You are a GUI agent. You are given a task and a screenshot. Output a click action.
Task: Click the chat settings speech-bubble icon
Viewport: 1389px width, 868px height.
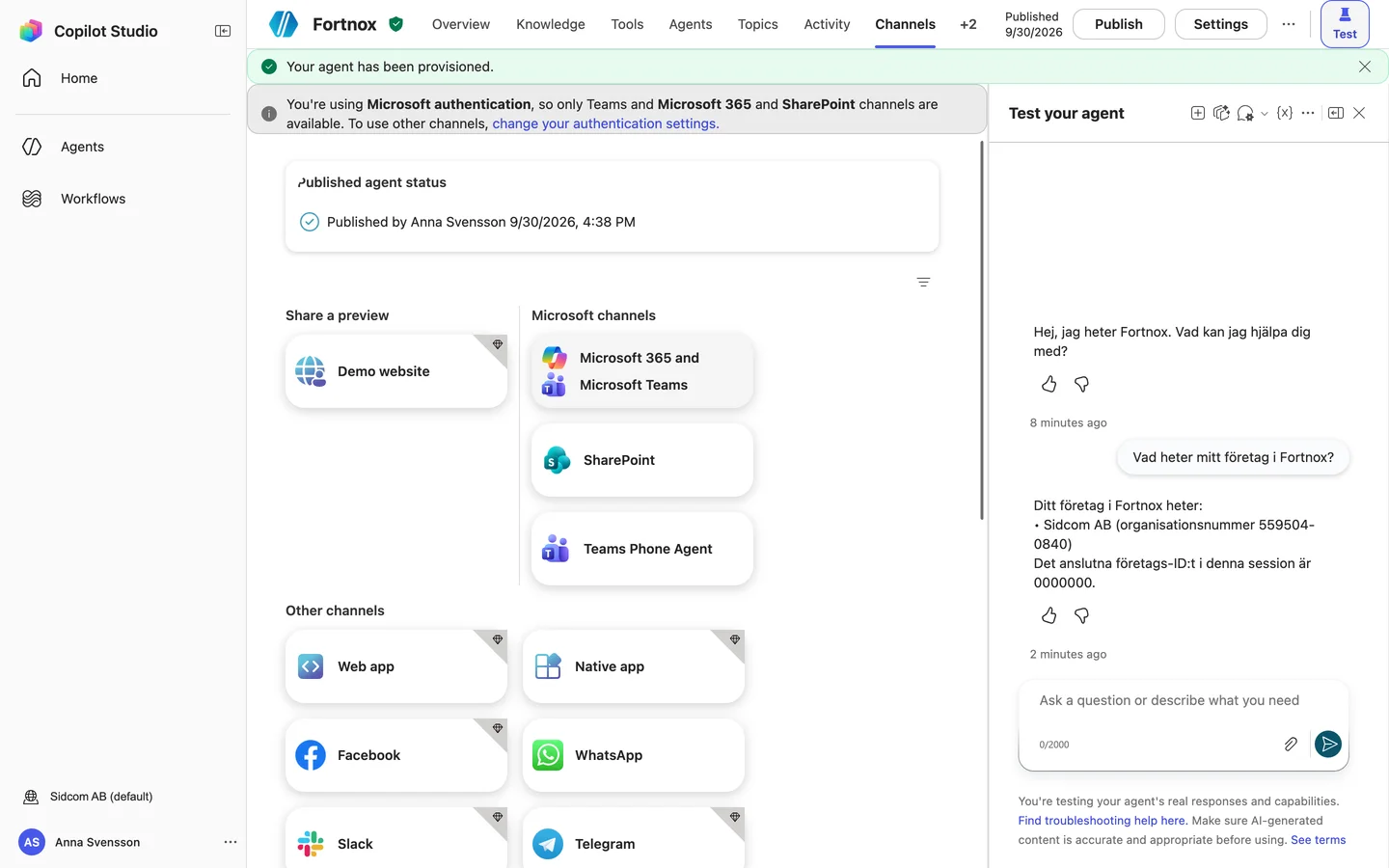click(1245, 113)
